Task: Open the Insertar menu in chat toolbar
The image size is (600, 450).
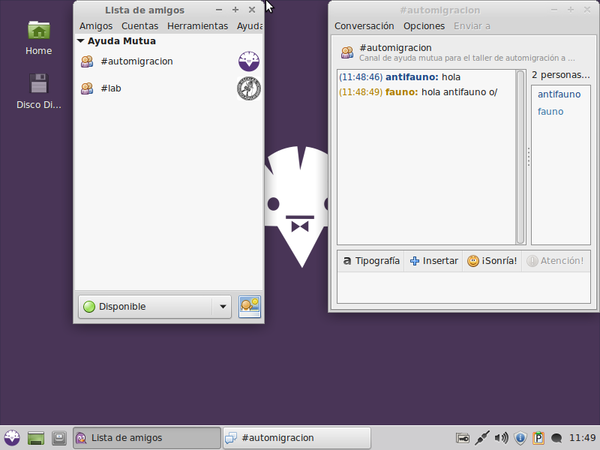Action: pos(434,261)
